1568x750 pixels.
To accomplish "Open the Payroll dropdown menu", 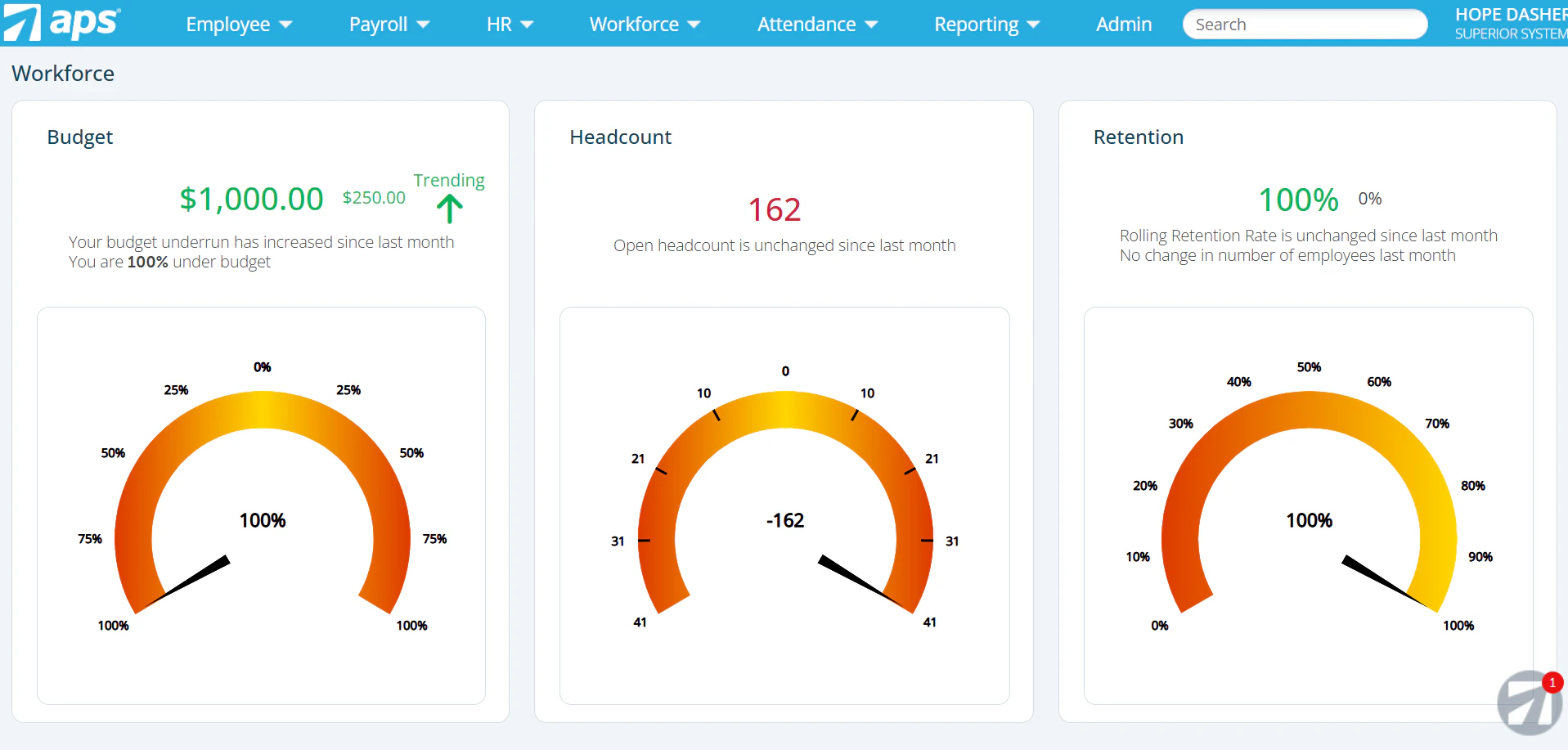I will pos(388,24).
